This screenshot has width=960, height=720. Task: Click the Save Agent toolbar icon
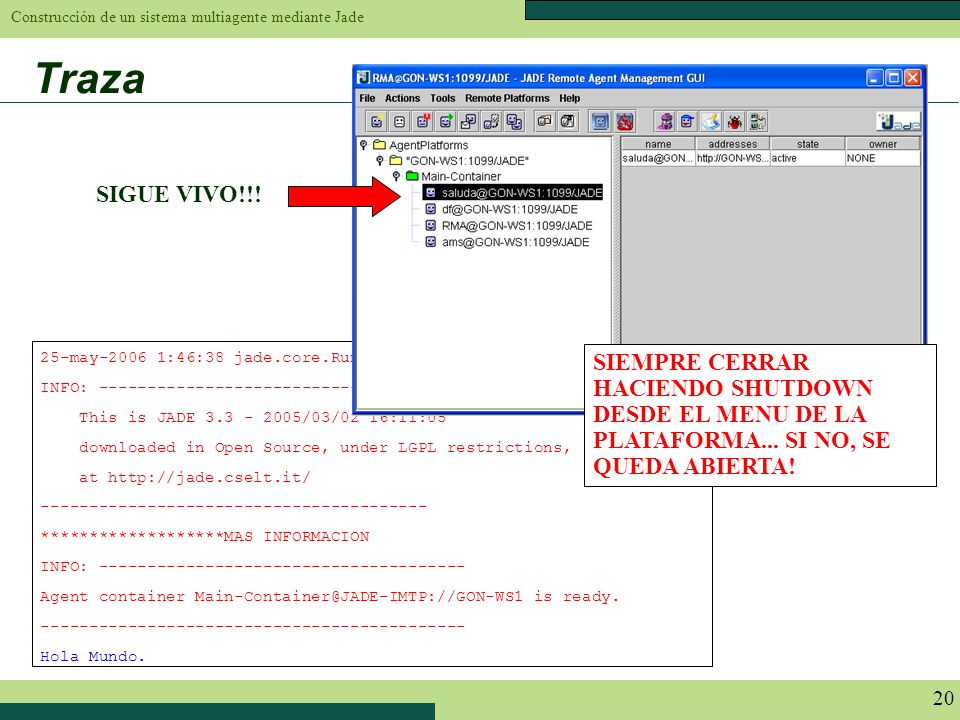pyautogui.click(x=568, y=121)
